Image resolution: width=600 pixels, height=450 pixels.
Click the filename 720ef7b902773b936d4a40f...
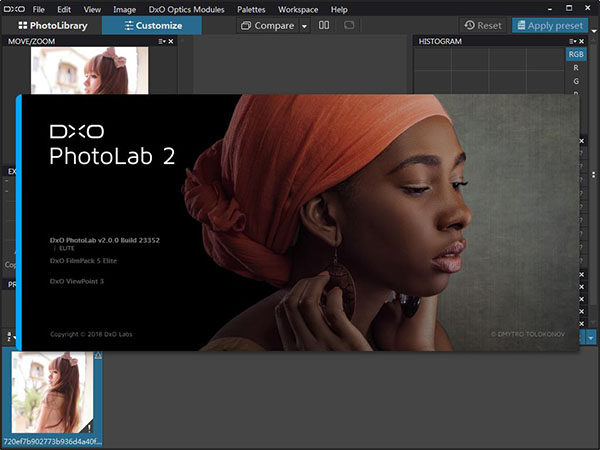(52, 442)
